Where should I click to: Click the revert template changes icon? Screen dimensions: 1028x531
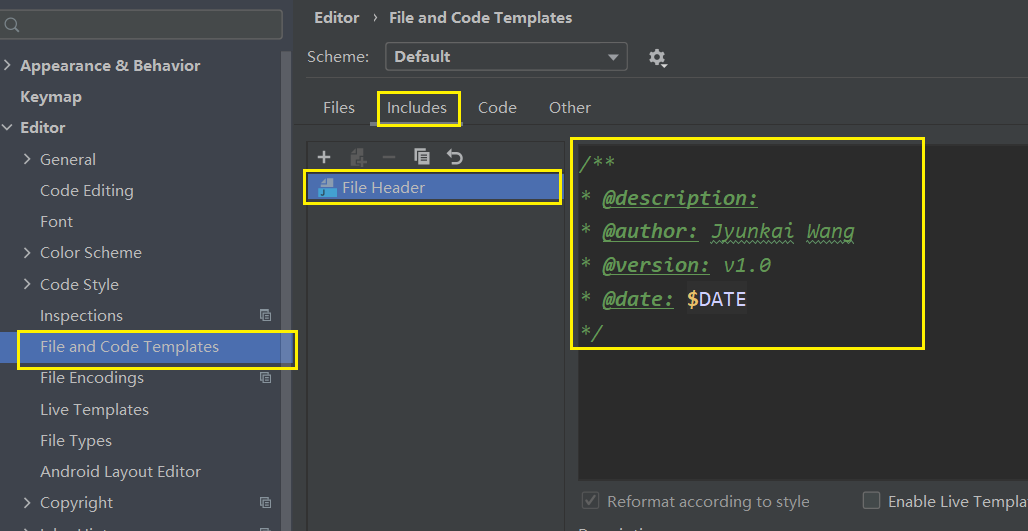tap(455, 157)
